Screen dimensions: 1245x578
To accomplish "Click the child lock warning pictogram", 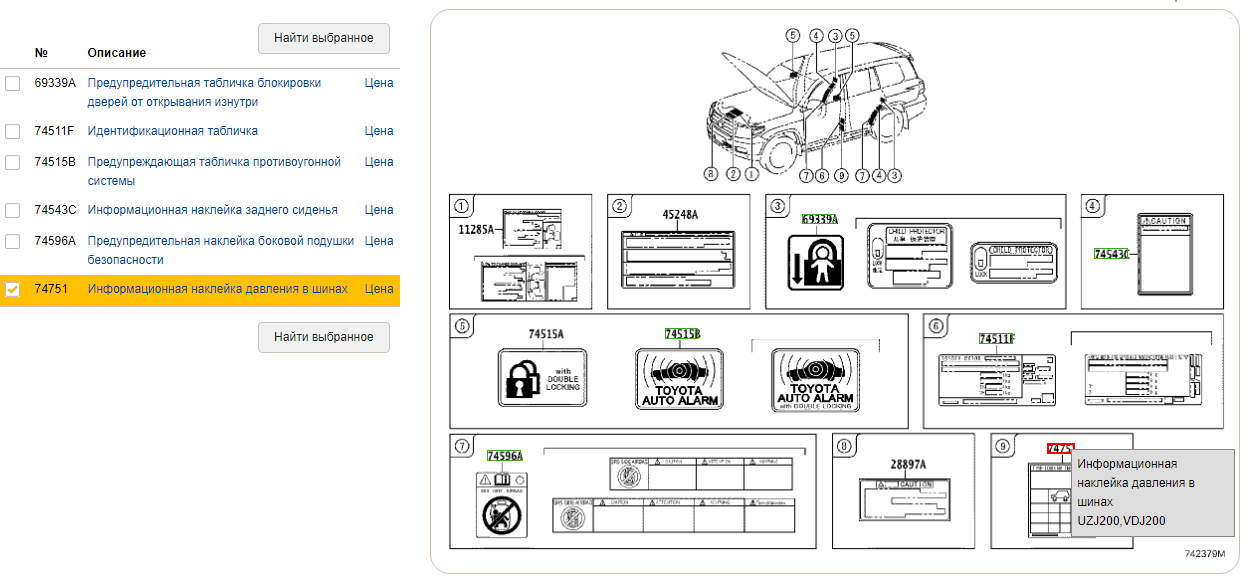I will click(x=815, y=262).
